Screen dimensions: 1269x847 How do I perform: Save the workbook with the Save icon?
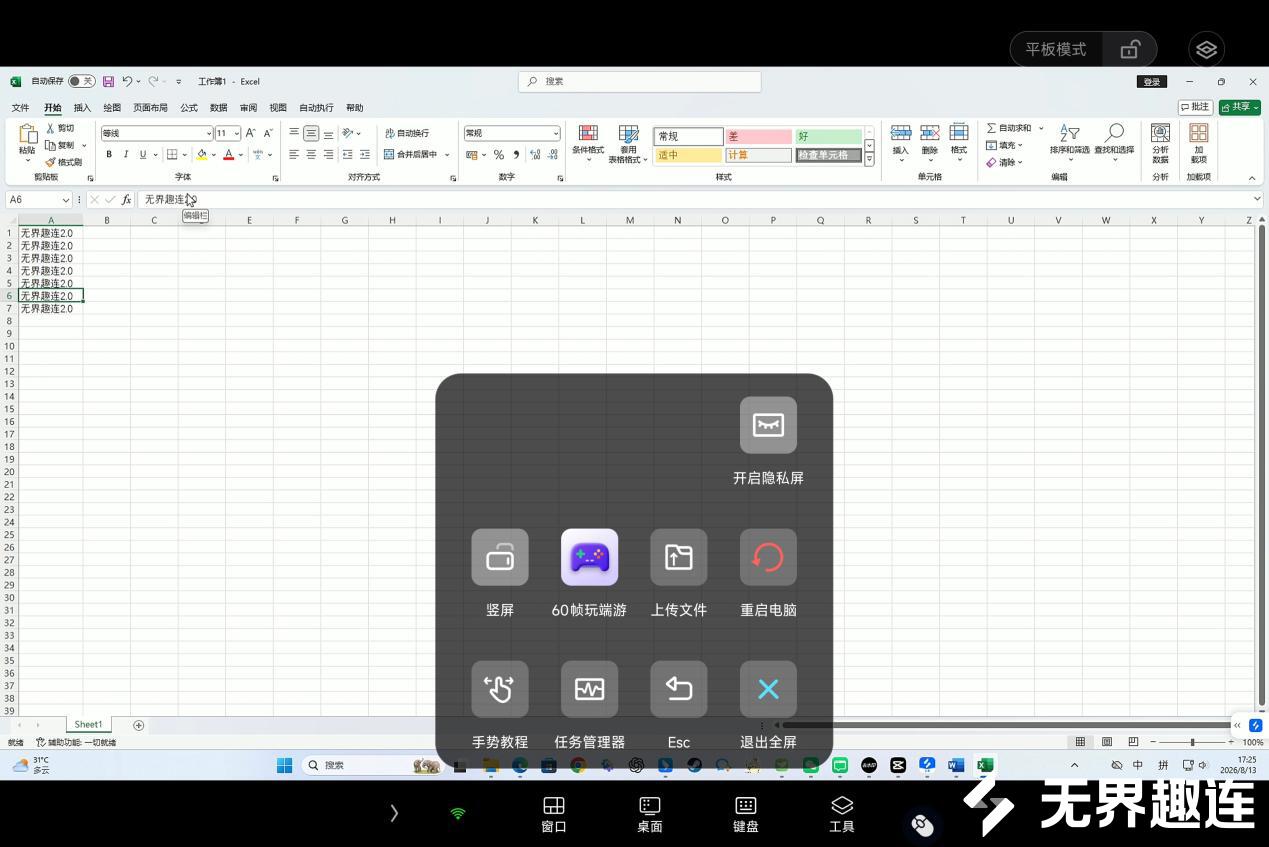[108, 82]
